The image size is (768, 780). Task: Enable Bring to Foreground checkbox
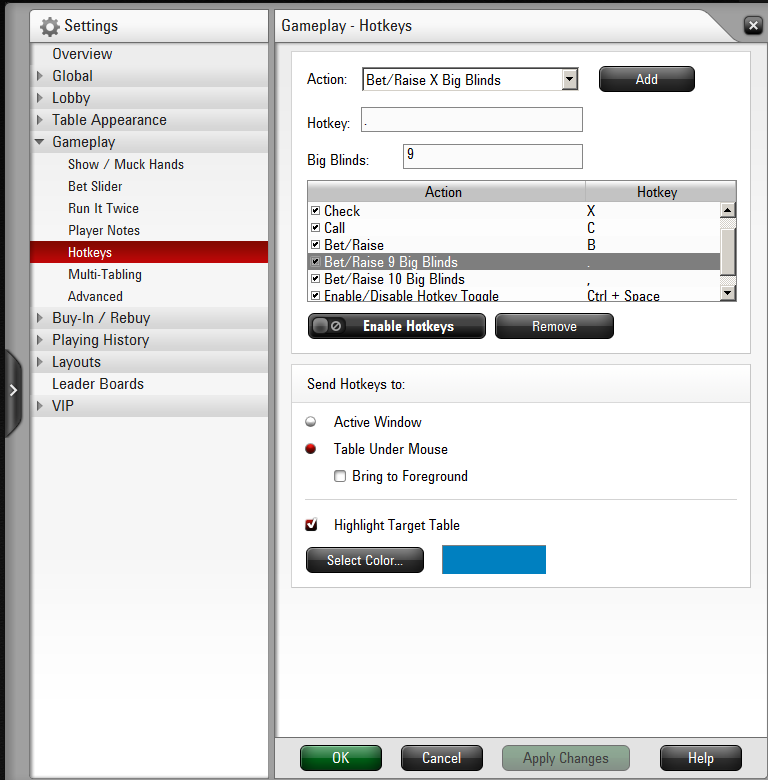click(x=340, y=476)
